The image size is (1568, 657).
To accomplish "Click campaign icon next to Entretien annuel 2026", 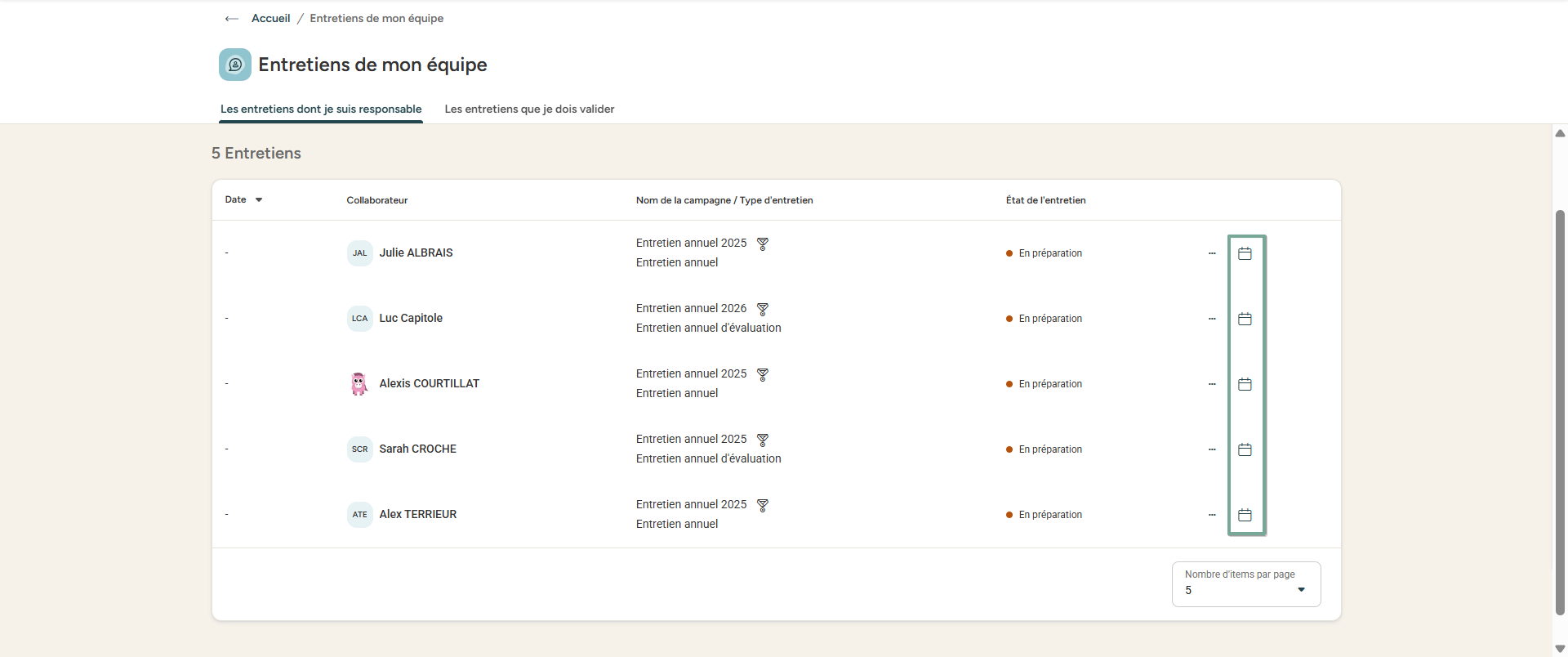I will pos(763,309).
